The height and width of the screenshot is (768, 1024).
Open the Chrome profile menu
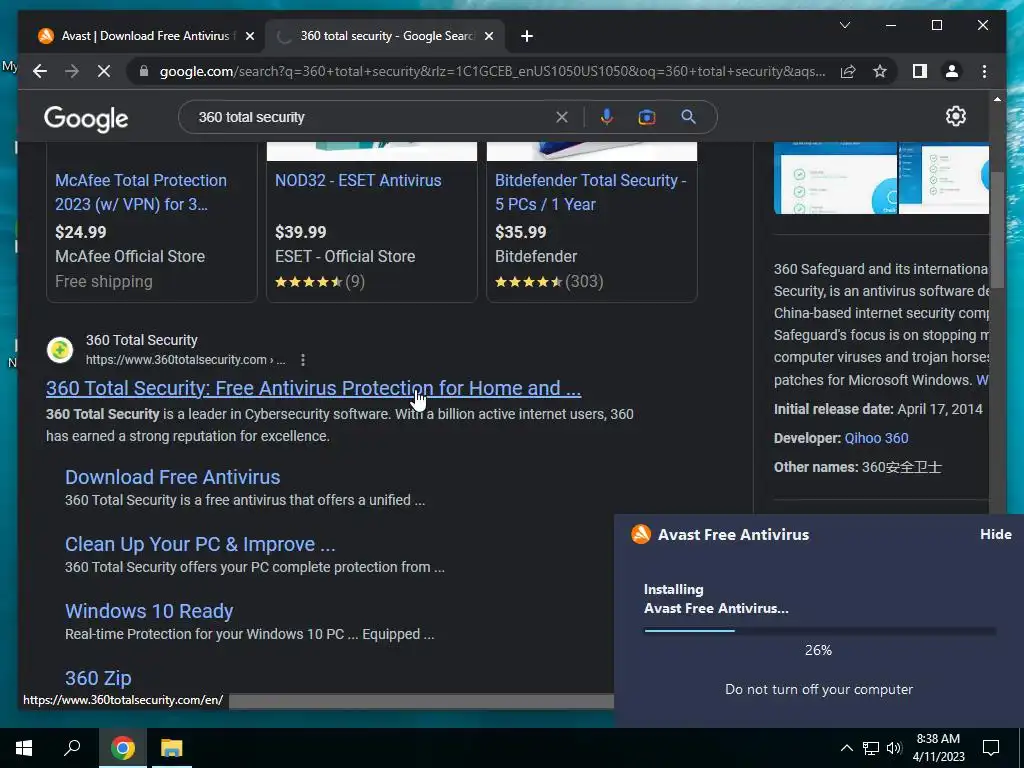point(952,71)
